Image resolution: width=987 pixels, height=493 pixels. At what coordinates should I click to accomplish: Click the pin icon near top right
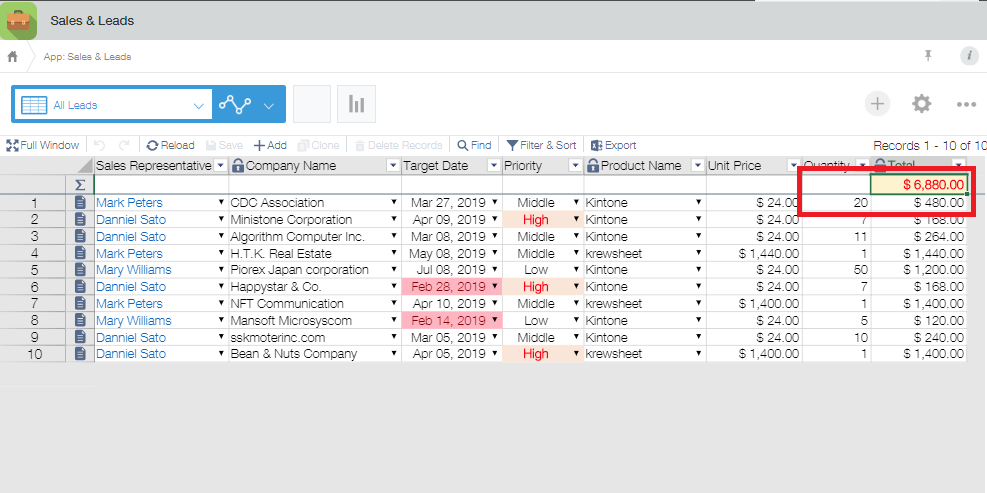(x=928, y=56)
